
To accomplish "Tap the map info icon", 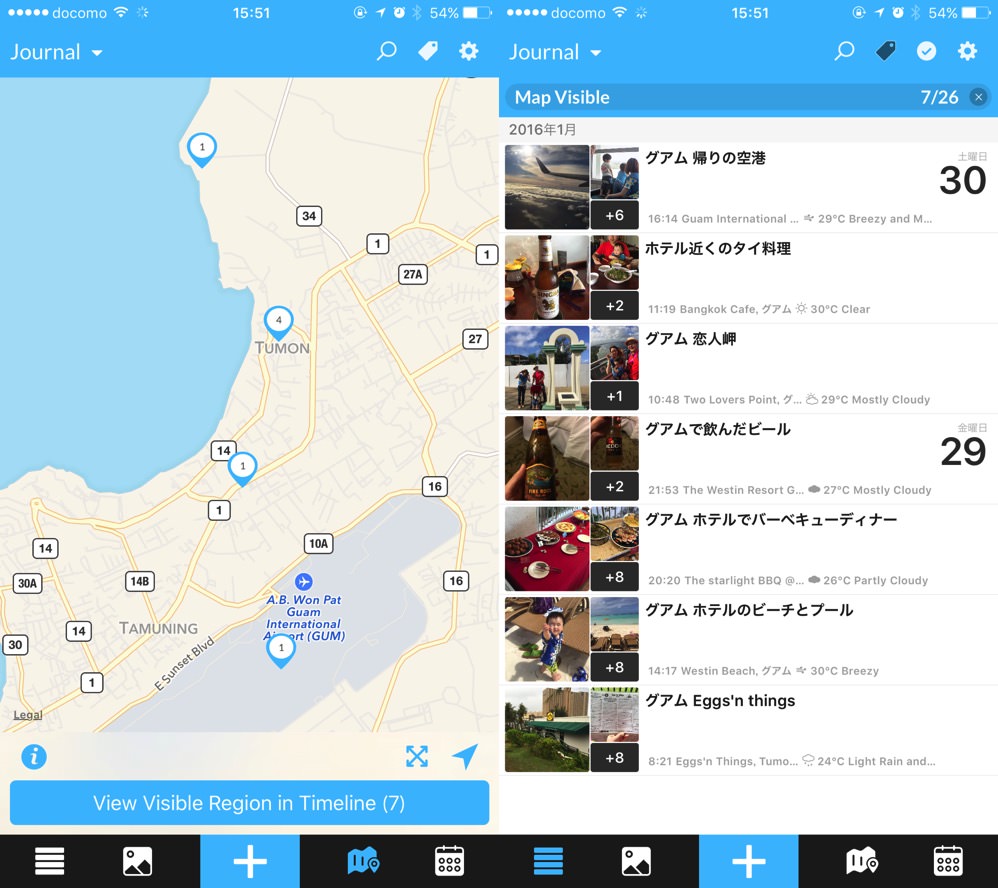I will click(x=34, y=757).
